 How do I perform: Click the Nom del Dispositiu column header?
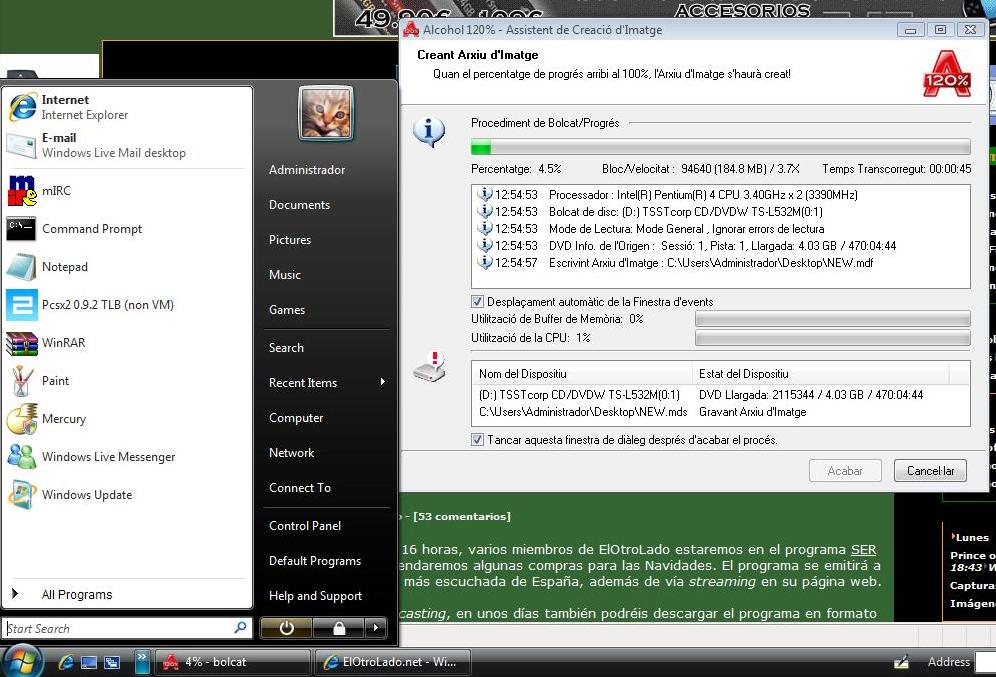pos(582,373)
